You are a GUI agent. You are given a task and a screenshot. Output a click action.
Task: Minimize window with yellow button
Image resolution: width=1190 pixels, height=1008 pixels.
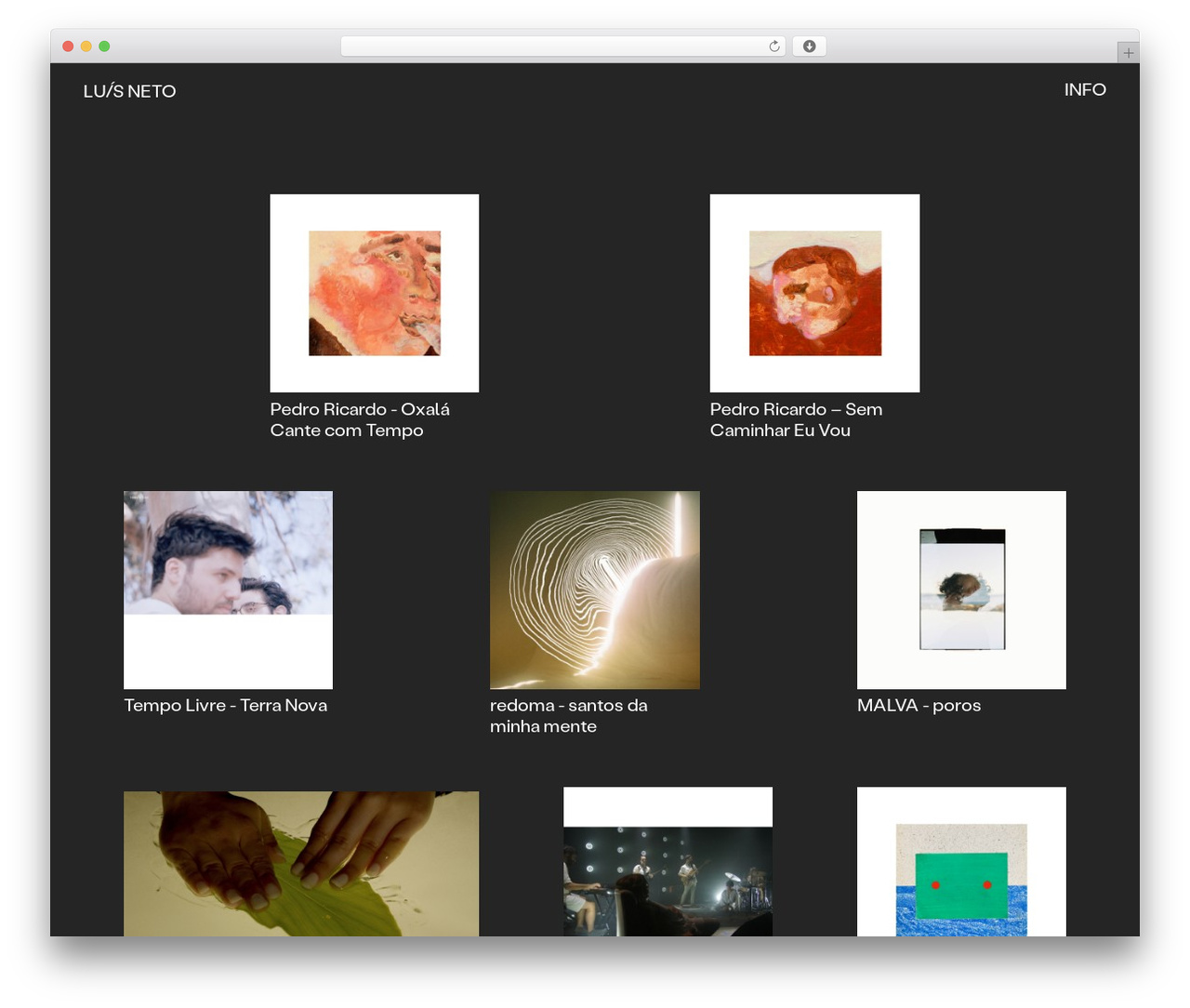click(x=86, y=46)
